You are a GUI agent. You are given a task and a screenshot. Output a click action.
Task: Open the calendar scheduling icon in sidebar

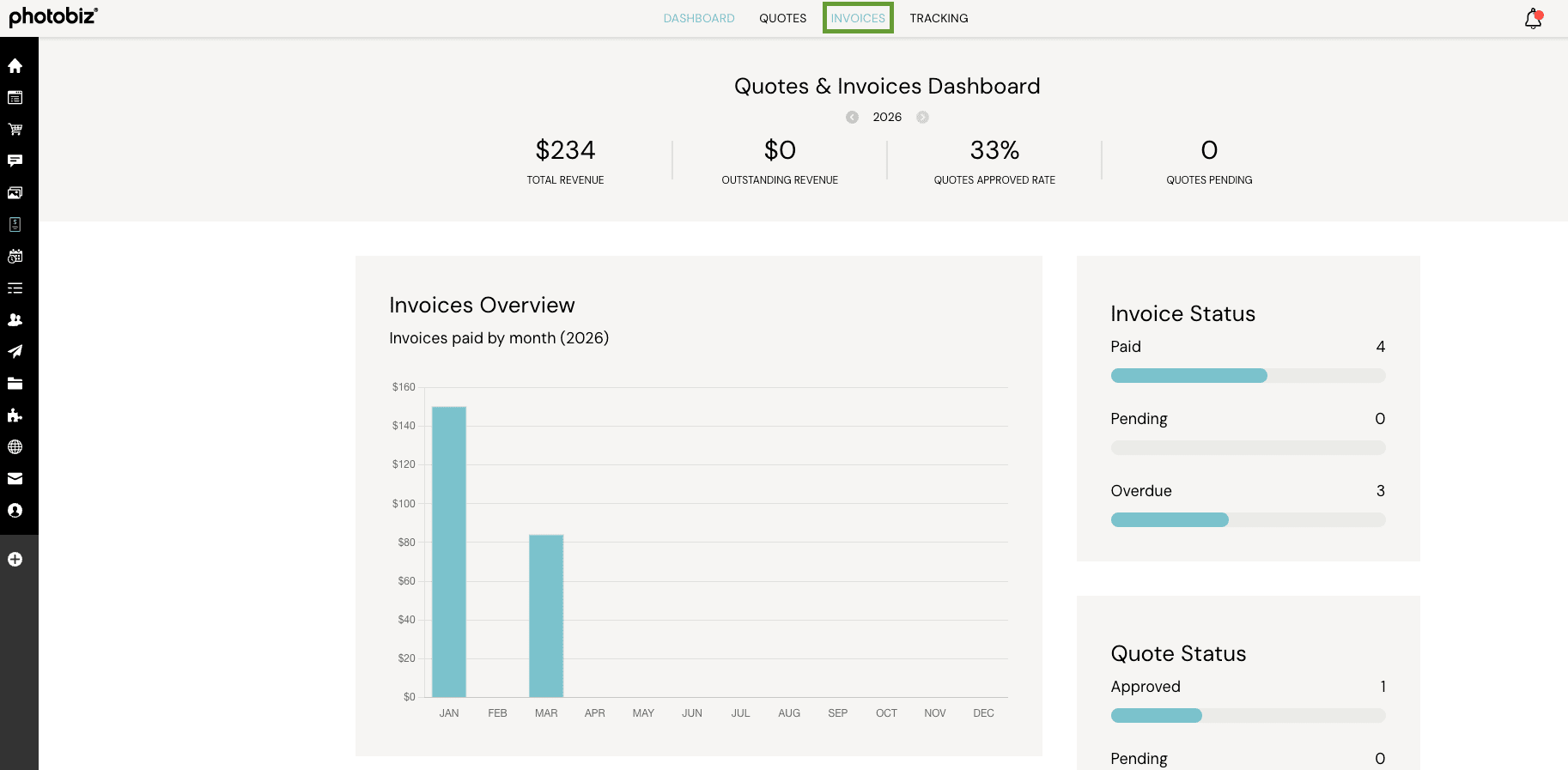click(x=15, y=257)
